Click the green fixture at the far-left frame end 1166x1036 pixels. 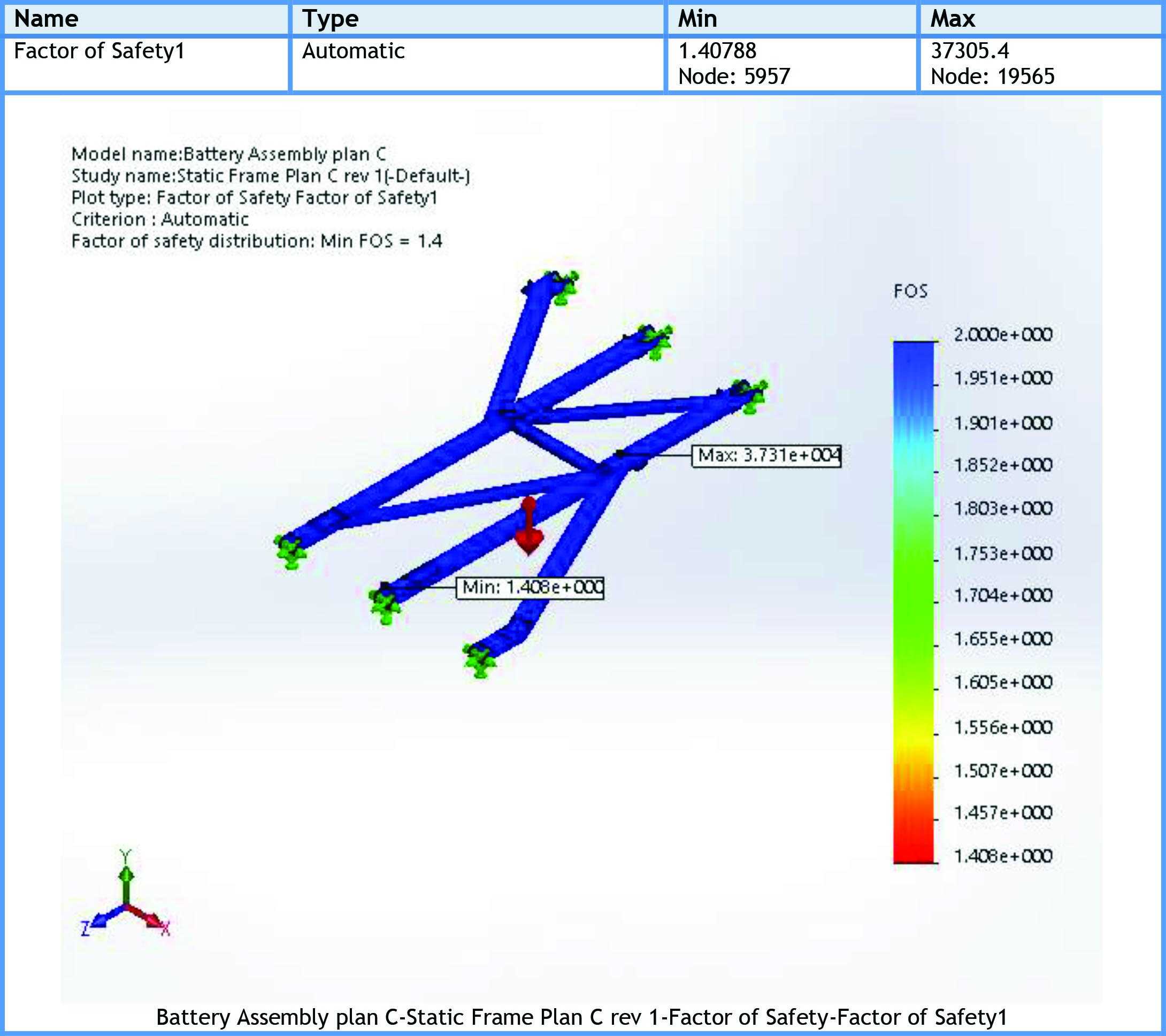290,551
